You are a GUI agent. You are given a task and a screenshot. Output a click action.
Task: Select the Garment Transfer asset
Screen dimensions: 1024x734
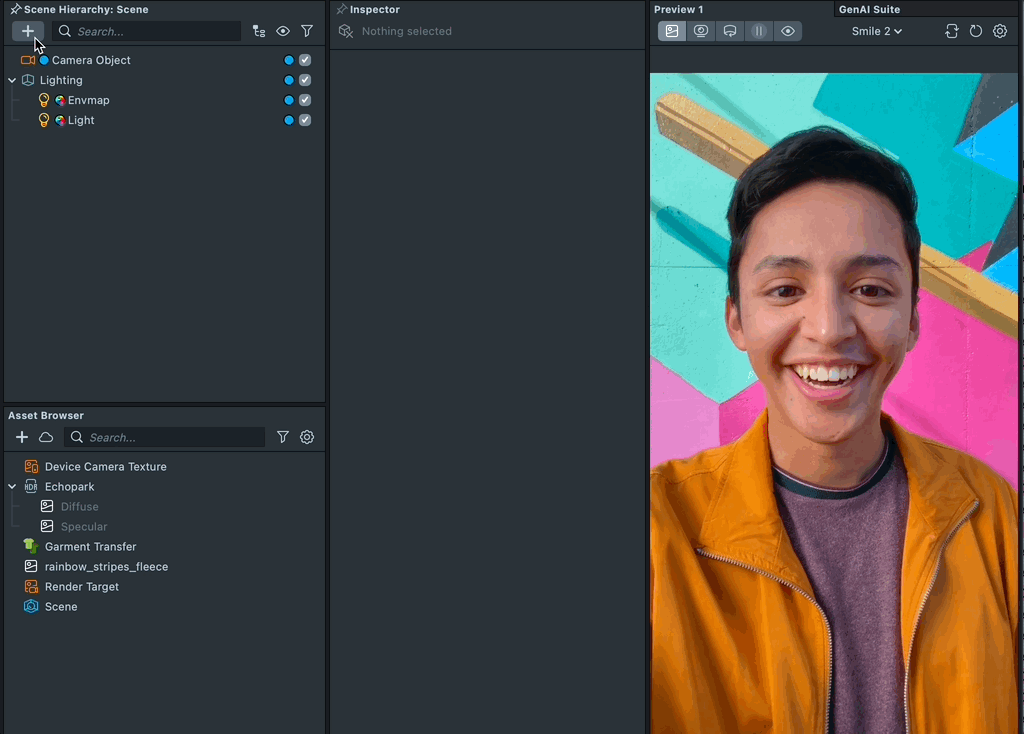coord(90,547)
